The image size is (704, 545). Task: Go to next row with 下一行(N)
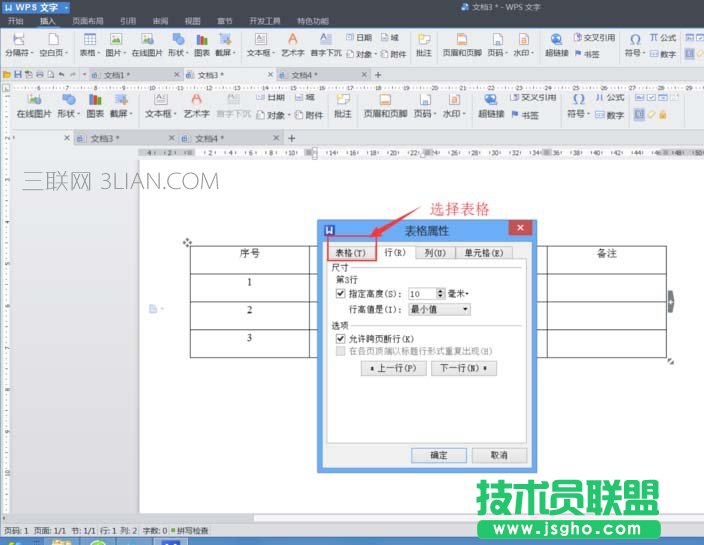tap(464, 368)
